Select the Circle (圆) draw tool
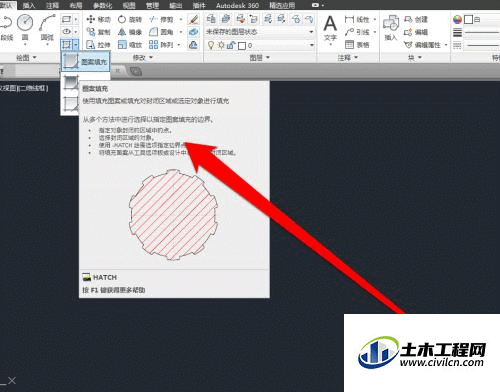500x392 pixels. [x=25, y=28]
